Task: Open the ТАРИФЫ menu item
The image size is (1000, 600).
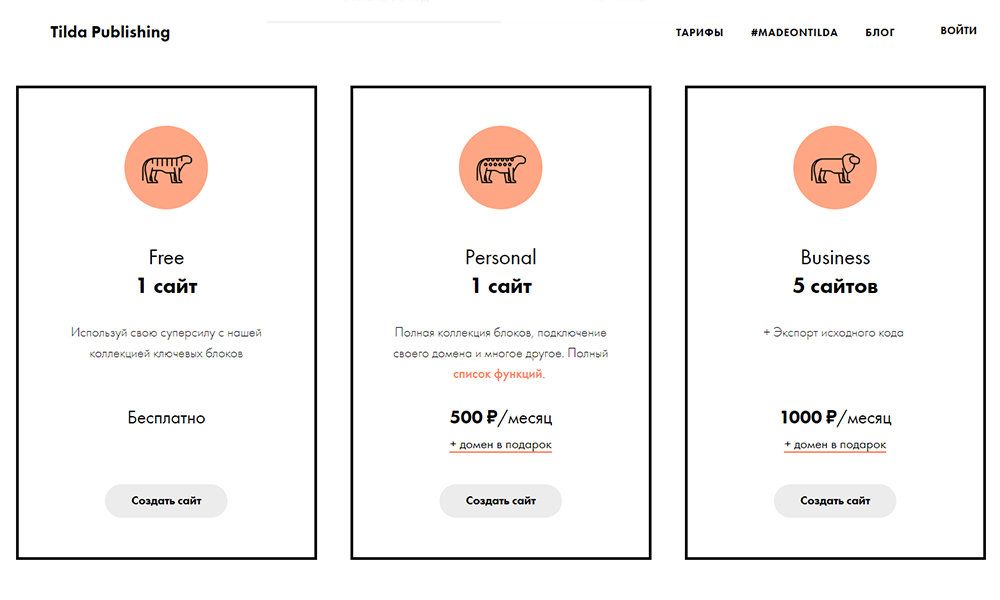Action: tap(699, 33)
